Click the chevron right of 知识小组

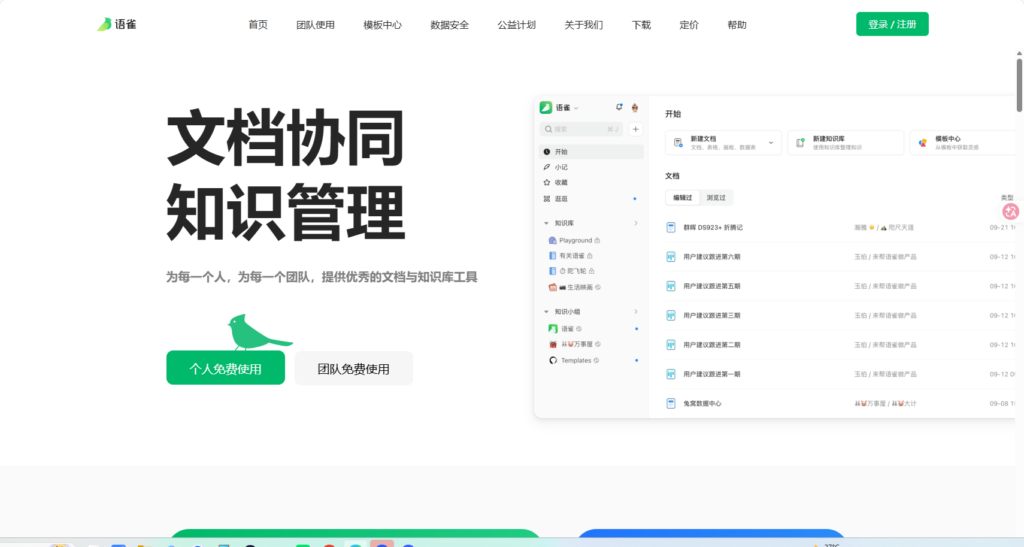(636, 312)
